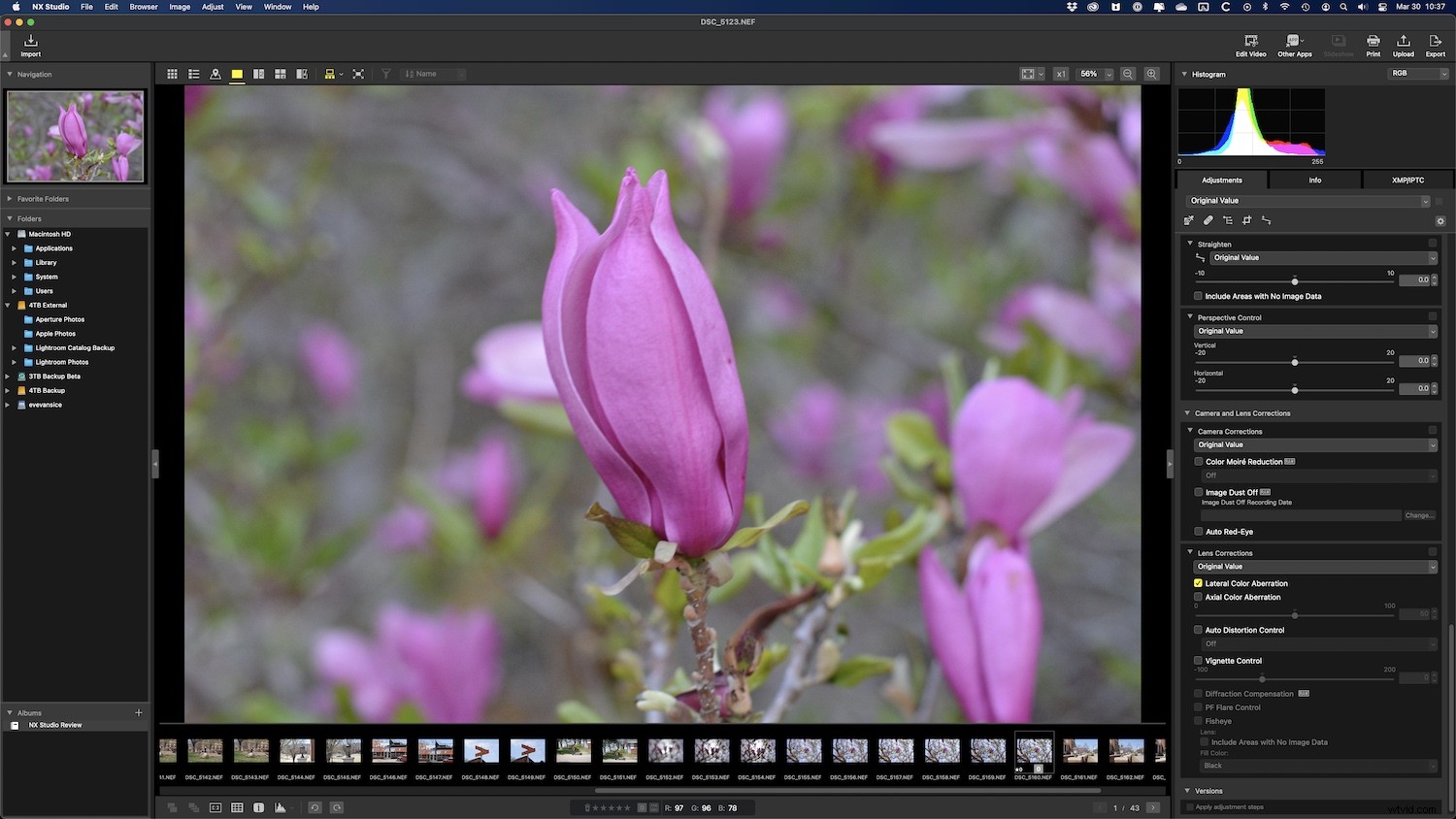The width and height of the screenshot is (1456, 819).
Task: Switch to the 2 Images side-by-side view
Action: click(x=258, y=74)
